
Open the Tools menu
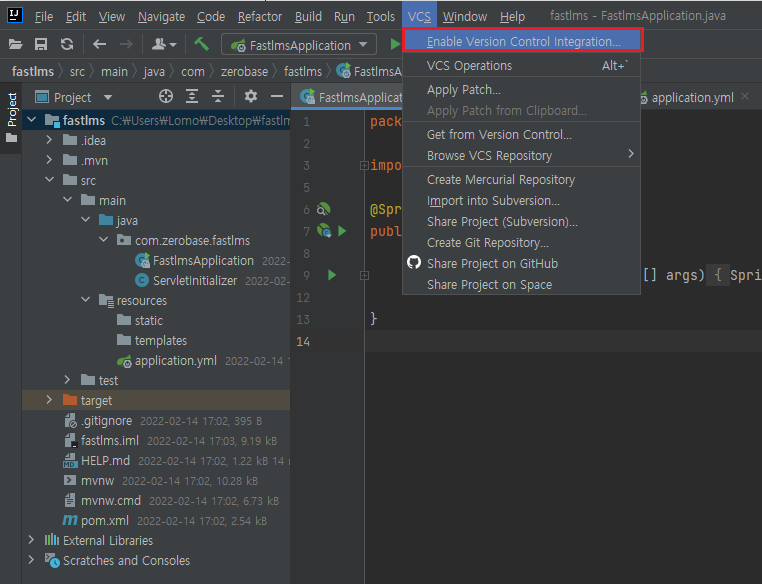click(x=381, y=17)
